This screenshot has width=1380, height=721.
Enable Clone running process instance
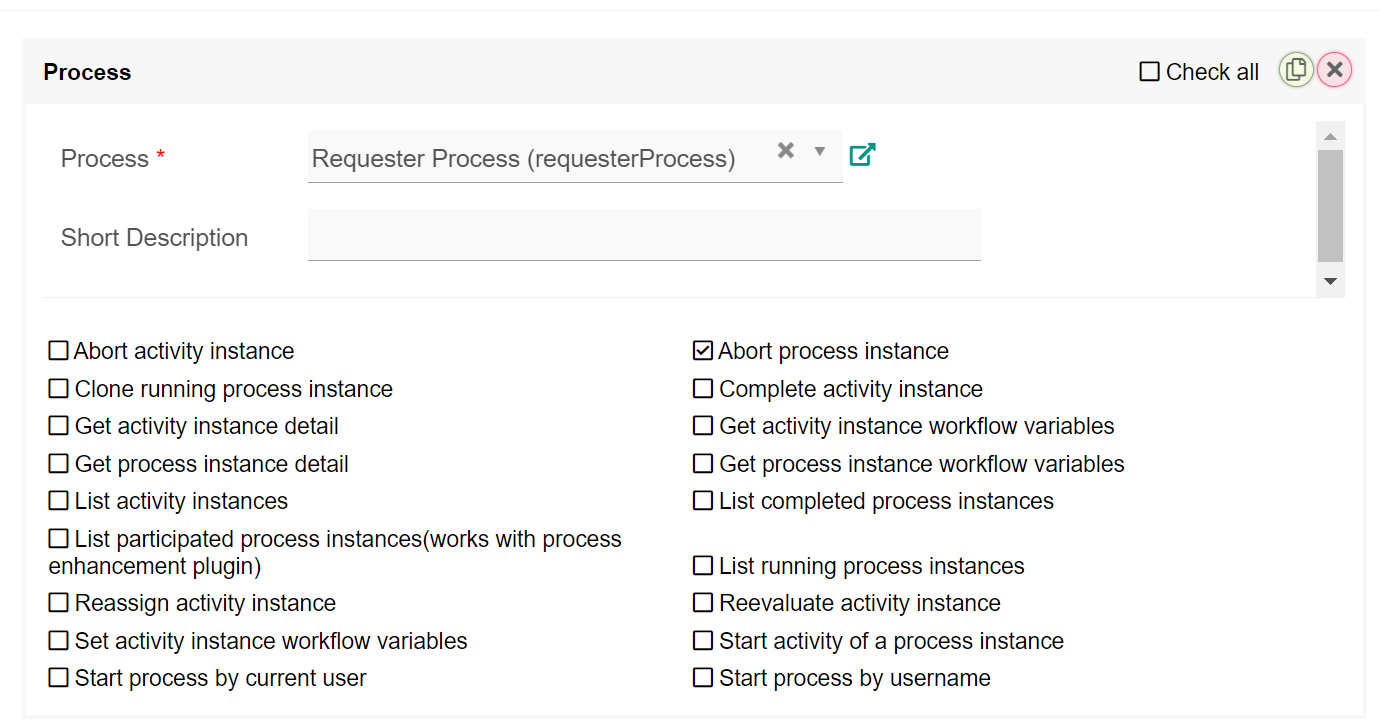(x=59, y=389)
